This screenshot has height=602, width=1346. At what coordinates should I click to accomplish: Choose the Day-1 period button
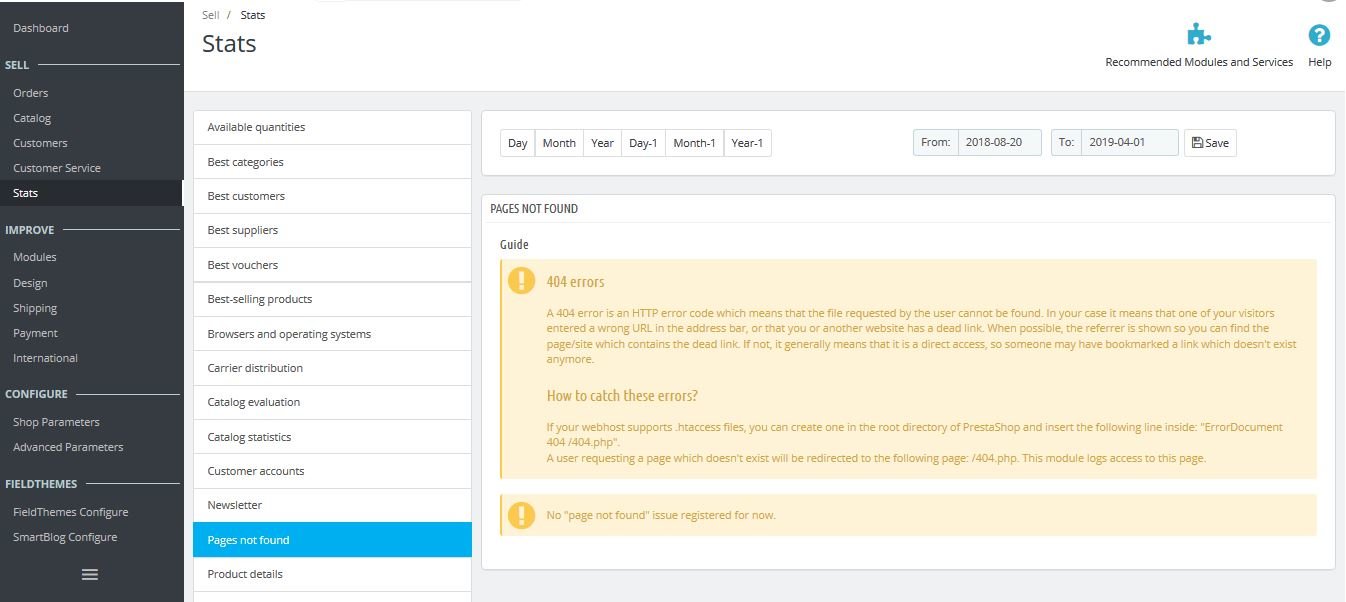(x=643, y=143)
